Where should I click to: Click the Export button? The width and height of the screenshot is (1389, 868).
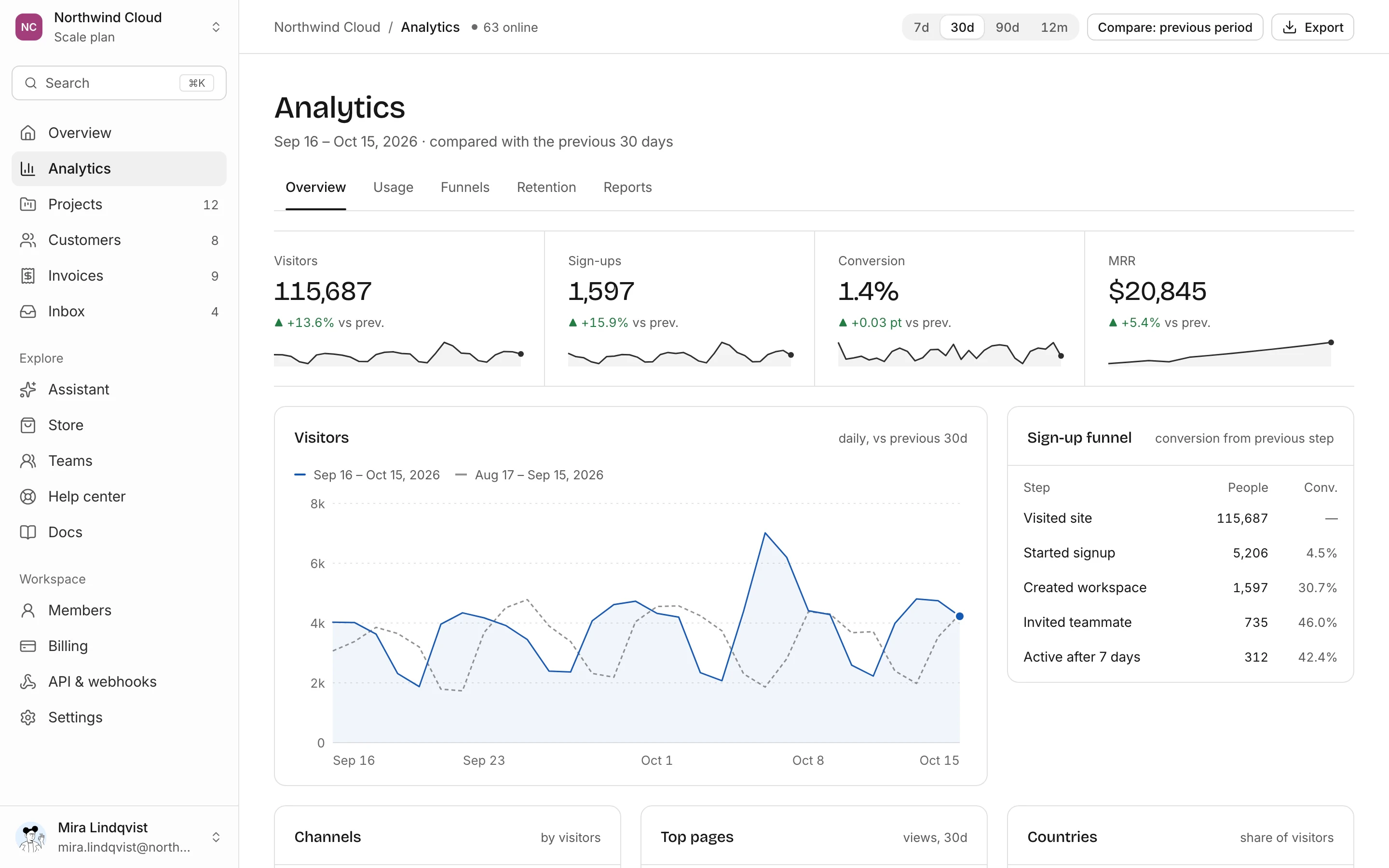1313,27
